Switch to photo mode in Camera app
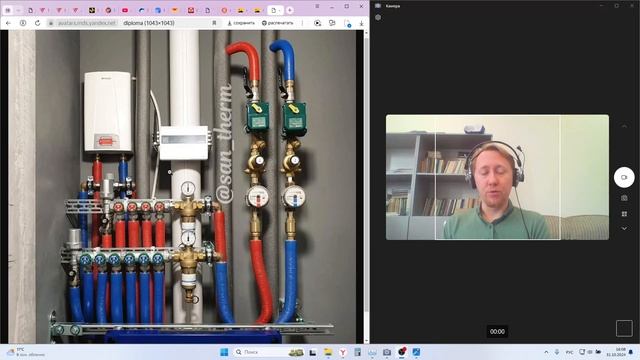Image resolution: width=640 pixels, height=360 pixels. pos(624,198)
